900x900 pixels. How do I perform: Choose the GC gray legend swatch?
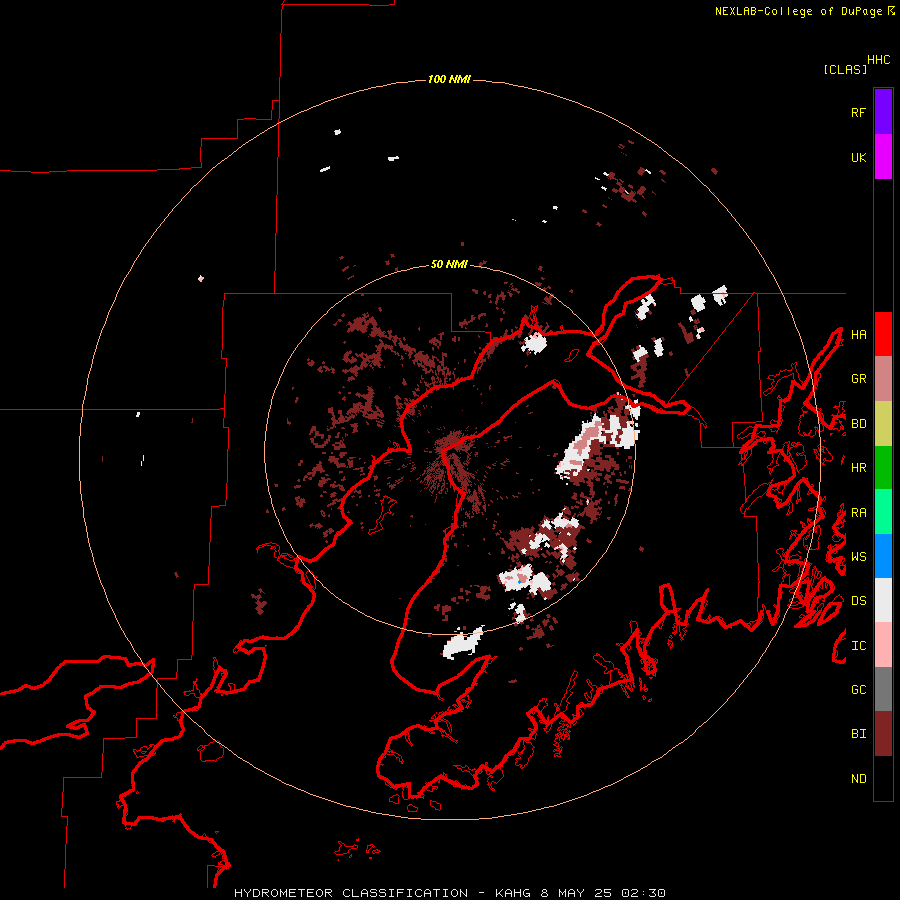pyautogui.click(x=883, y=689)
